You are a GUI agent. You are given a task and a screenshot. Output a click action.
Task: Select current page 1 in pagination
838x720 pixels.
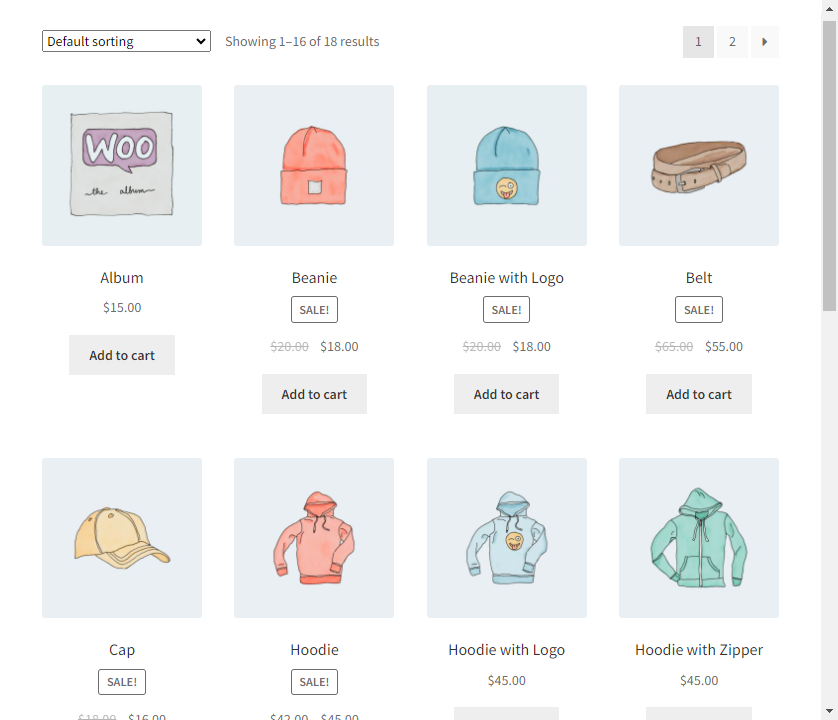698,42
